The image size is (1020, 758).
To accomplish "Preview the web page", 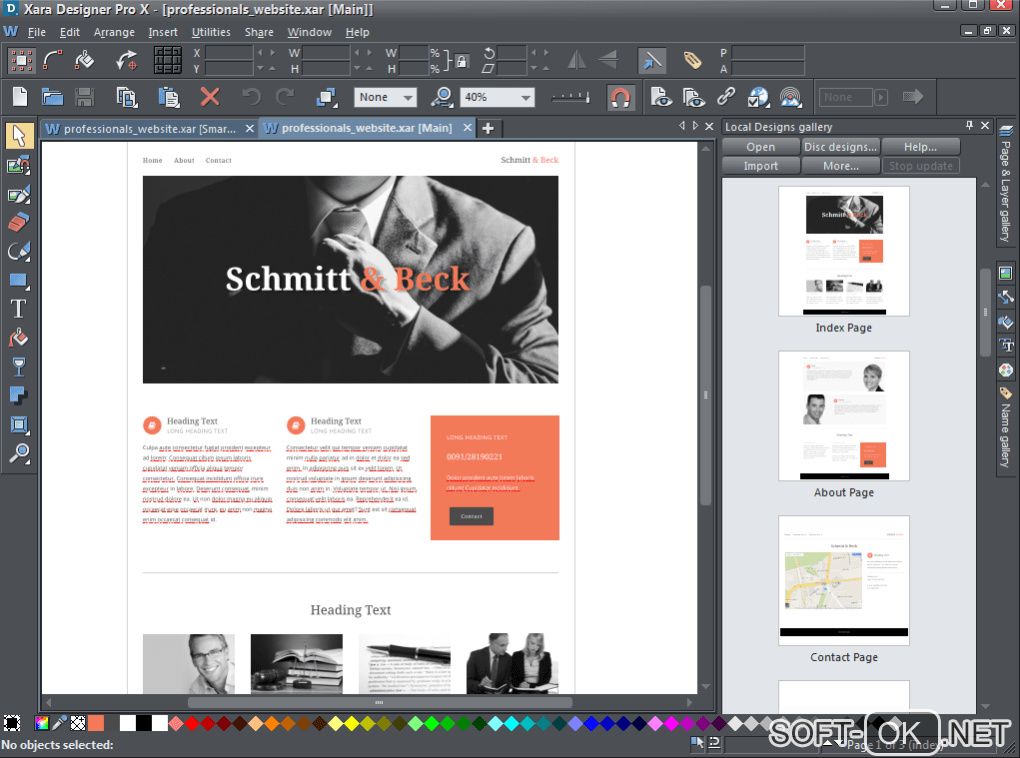I will click(x=661, y=98).
